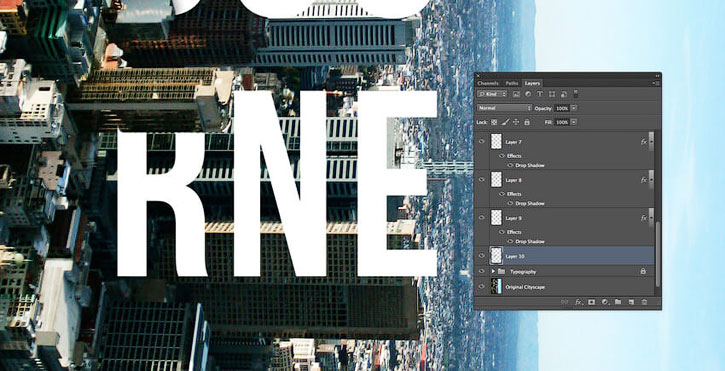The image size is (725, 371).
Task: Open the Layers panel flyout menu
Action: tap(656, 83)
